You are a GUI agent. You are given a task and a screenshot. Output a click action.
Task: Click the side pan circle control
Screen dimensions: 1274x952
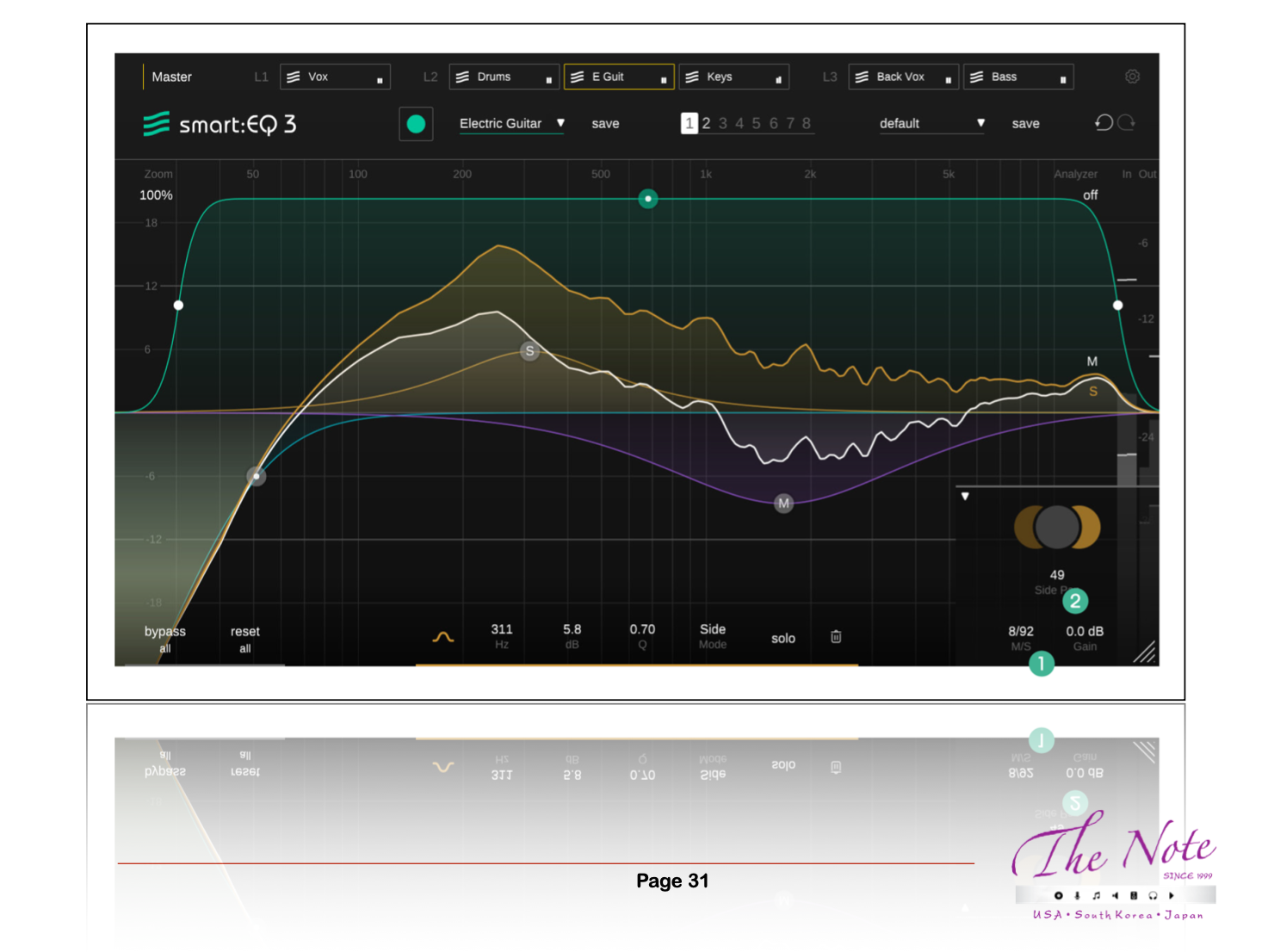(x=1056, y=528)
